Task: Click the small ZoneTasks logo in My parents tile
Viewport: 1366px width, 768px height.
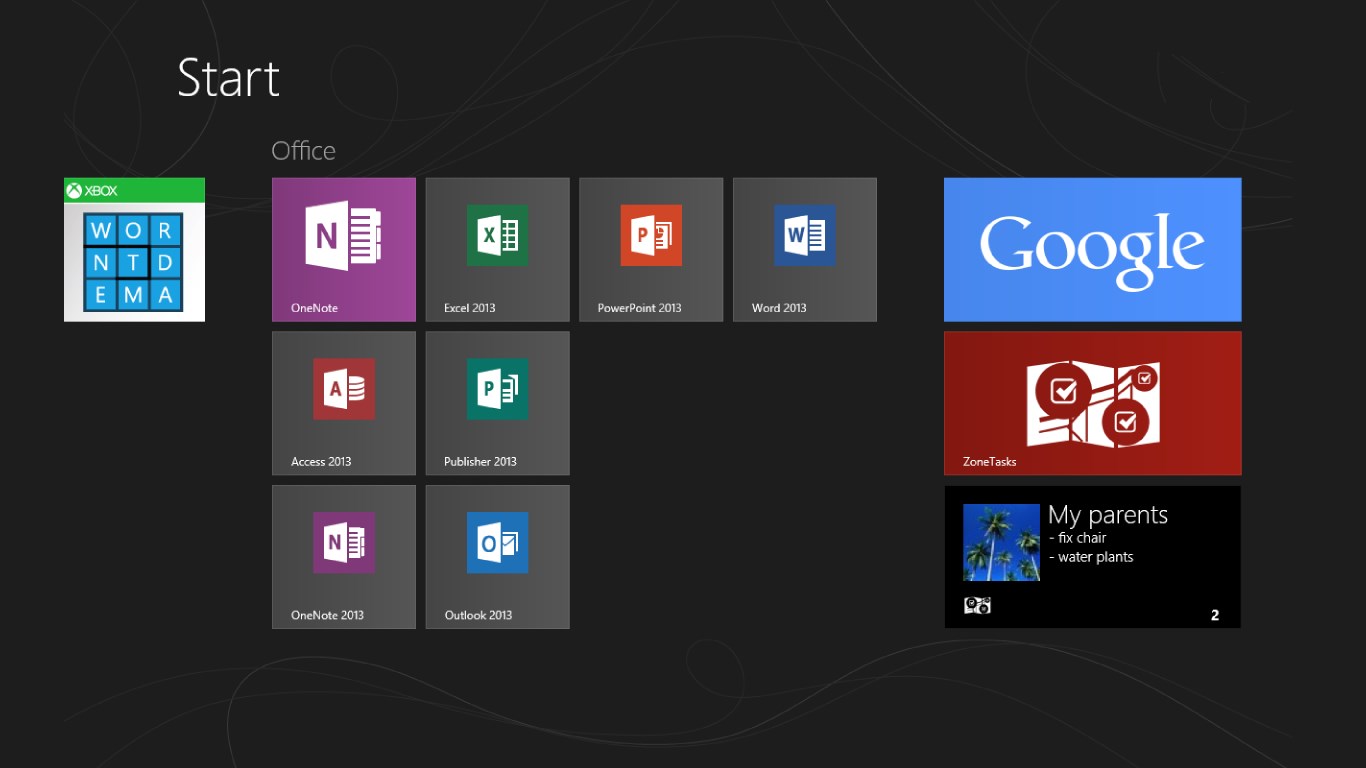Action: click(977, 605)
